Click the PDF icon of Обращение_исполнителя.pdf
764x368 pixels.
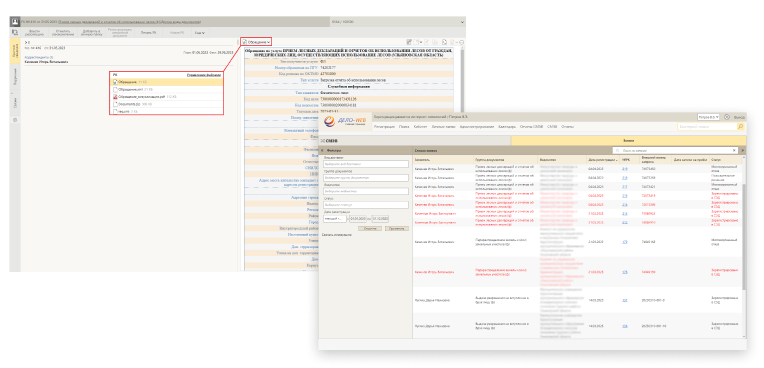coord(115,97)
